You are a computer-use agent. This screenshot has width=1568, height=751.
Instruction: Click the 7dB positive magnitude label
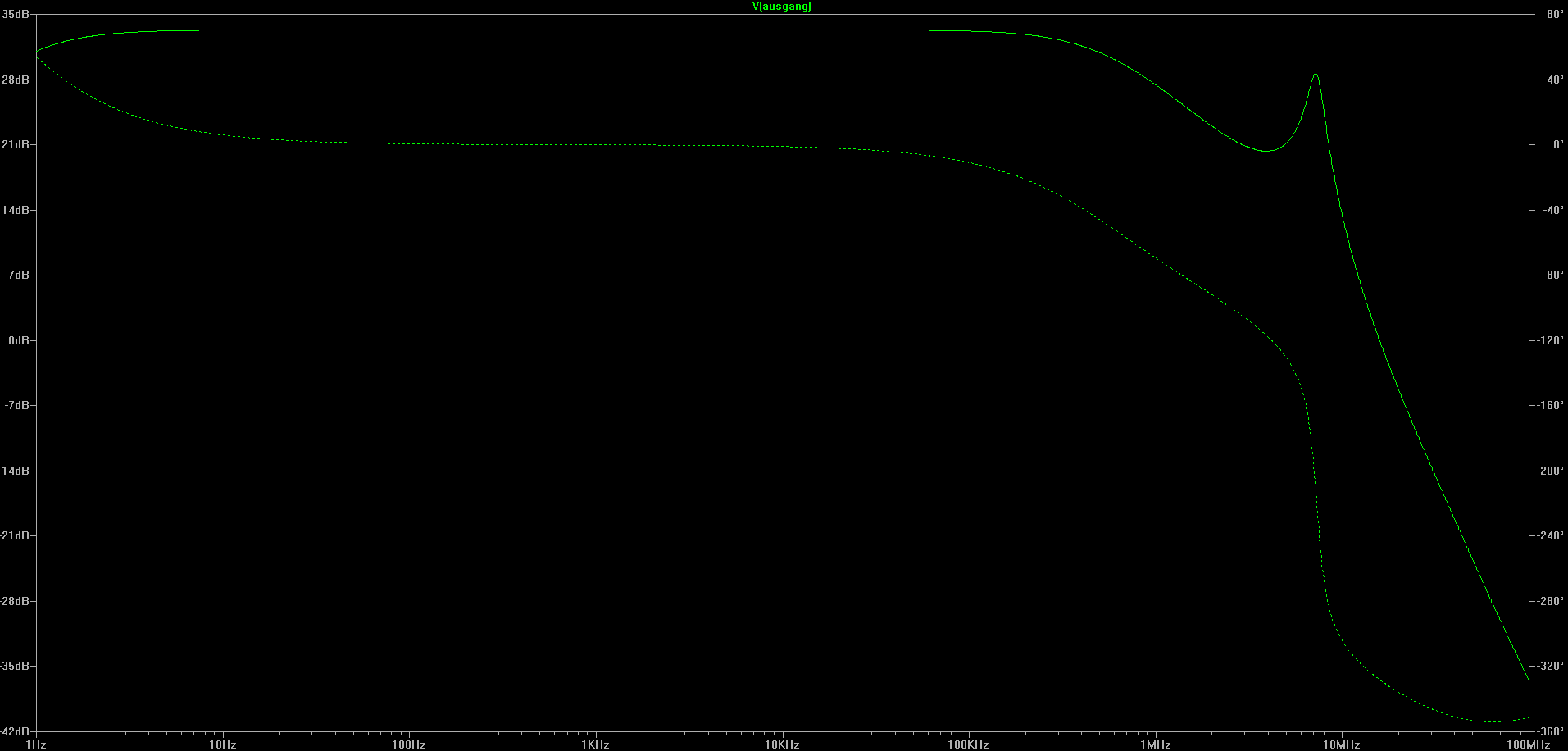pos(19,275)
